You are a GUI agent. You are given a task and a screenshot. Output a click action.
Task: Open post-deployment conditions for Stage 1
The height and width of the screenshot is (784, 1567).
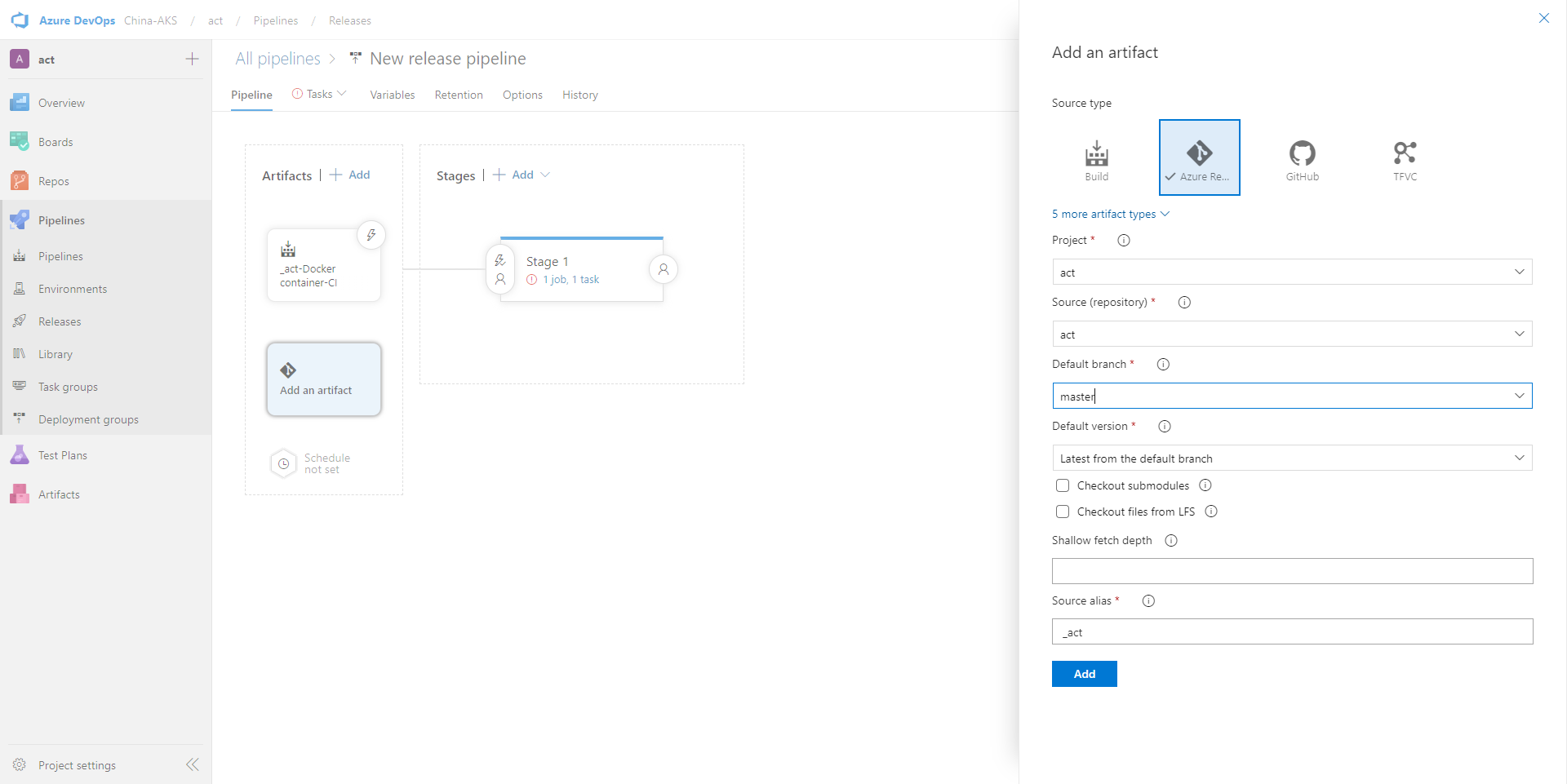pyautogui.click(x=664, y=269)
